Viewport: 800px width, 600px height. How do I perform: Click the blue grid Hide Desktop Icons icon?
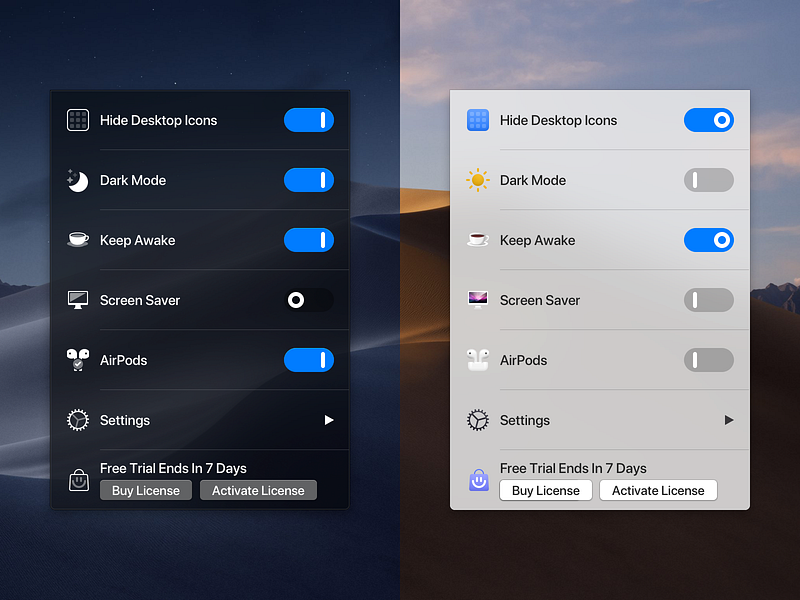[478, 120]
